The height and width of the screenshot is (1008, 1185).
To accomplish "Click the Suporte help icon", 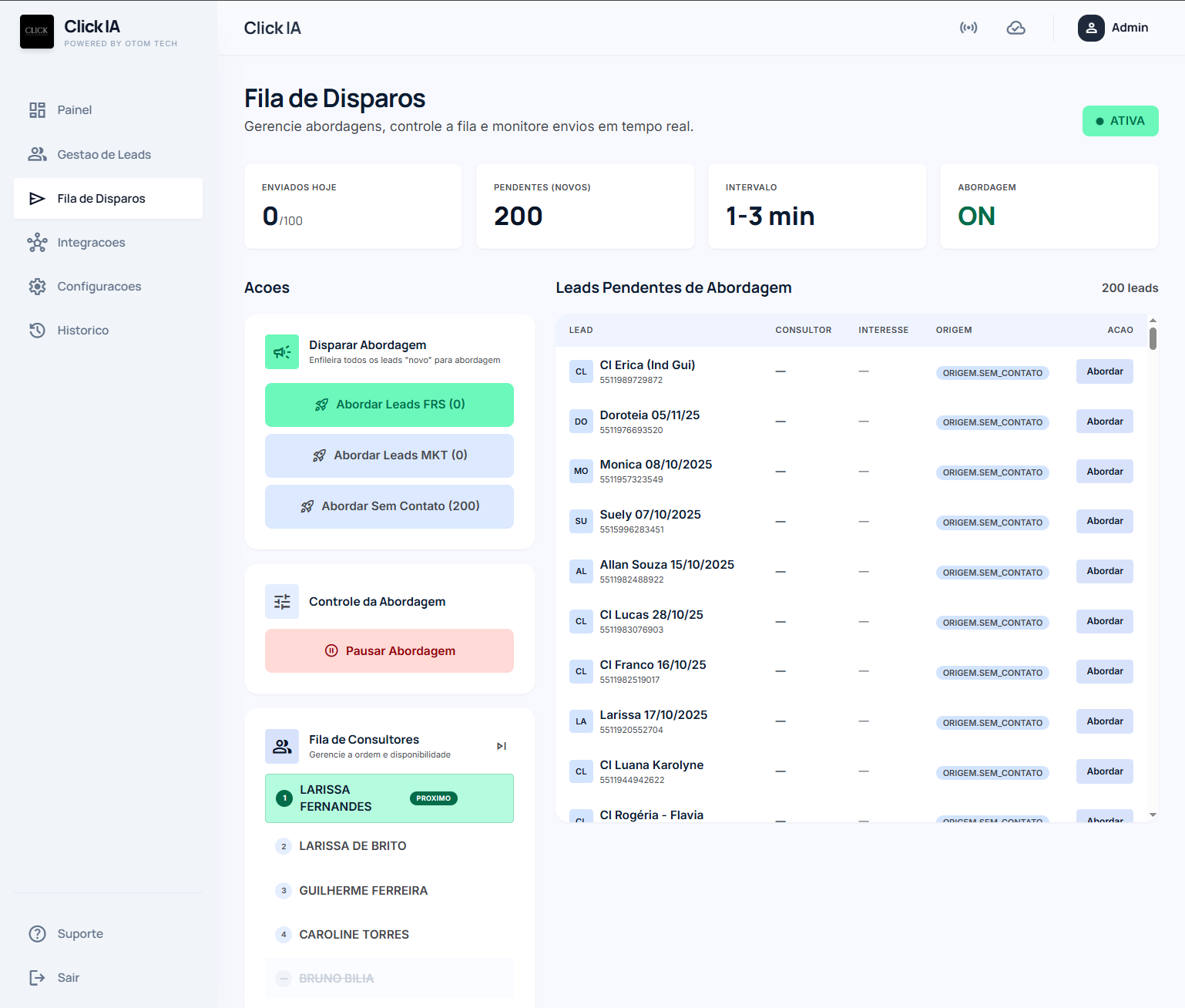I will pos(37,933).
